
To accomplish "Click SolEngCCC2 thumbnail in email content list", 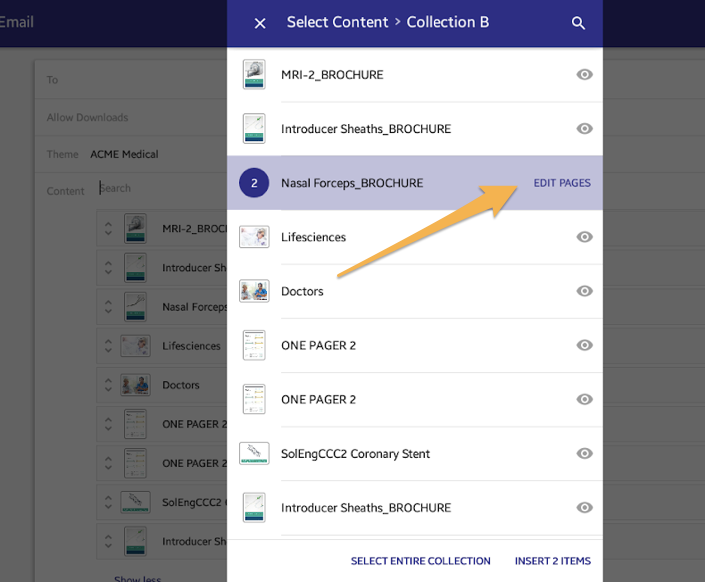I will coord(135,502).
